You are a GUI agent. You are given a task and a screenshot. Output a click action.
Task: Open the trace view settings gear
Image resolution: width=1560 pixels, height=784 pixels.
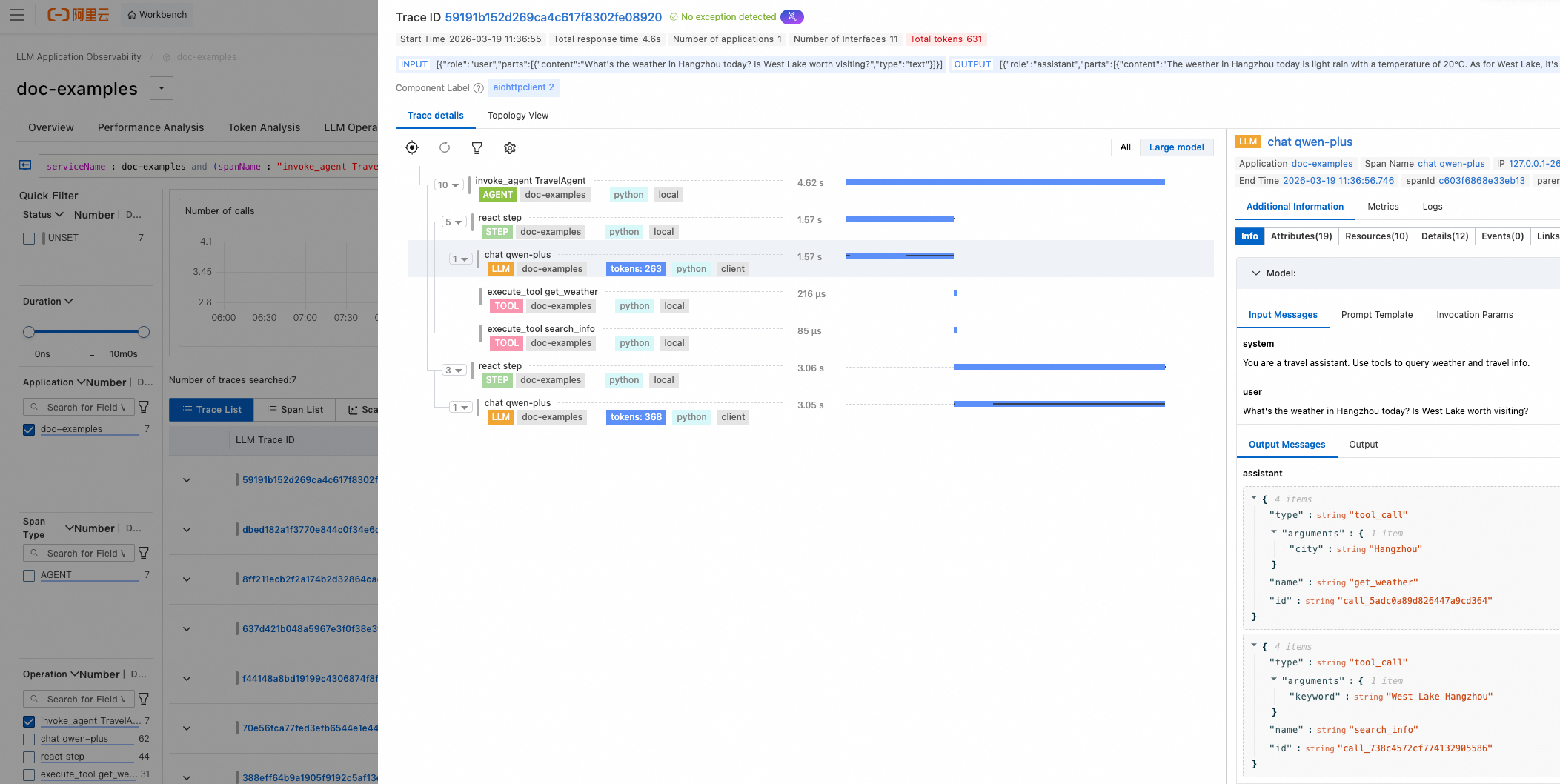(x=510, y=147)
